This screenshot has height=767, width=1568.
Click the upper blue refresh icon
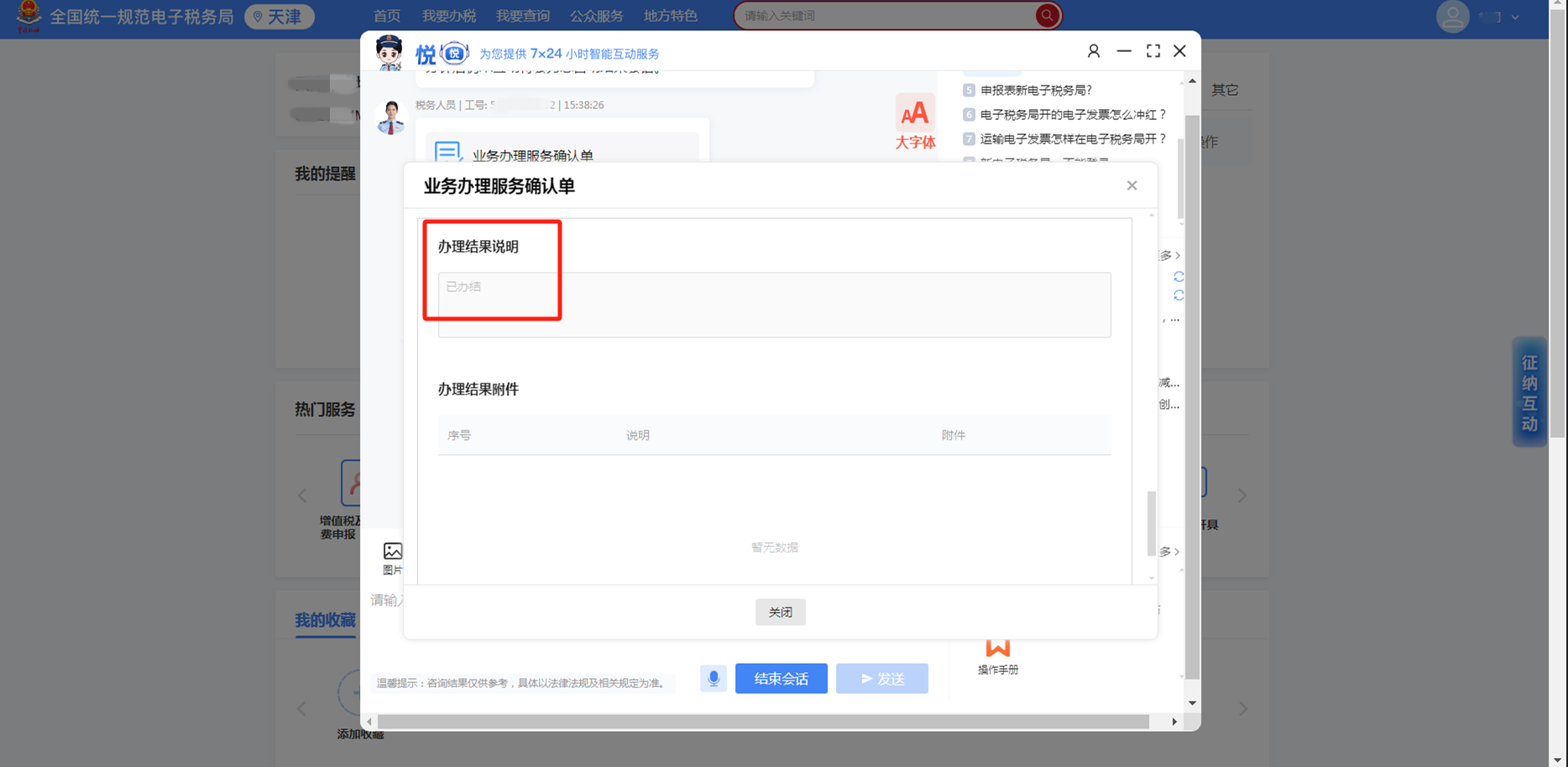point(1179,277)
